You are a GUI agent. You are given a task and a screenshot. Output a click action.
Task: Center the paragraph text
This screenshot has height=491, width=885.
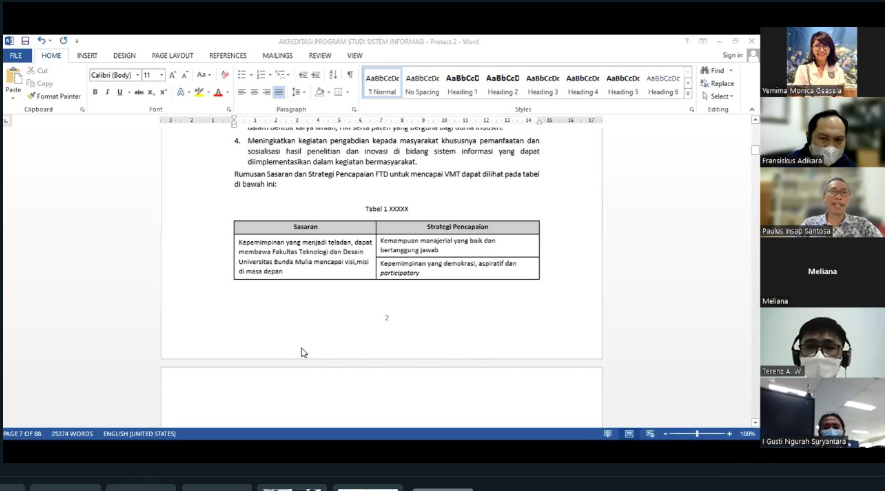(254, 92)
